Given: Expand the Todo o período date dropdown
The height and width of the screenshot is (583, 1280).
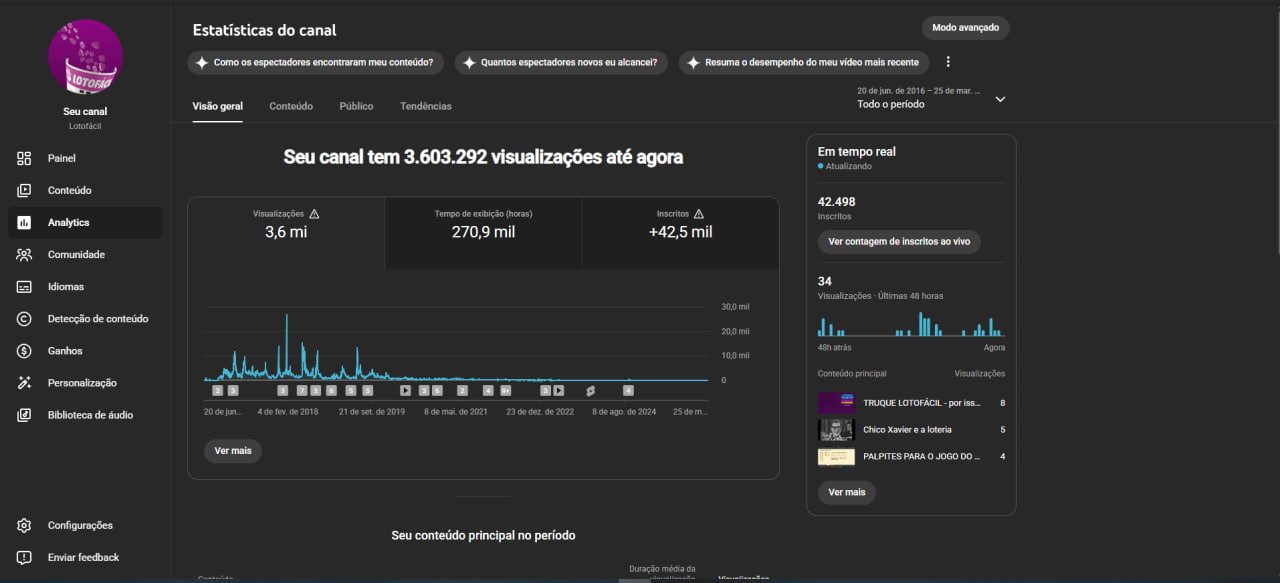Looking at the screenshot, I should [1000, 98].
